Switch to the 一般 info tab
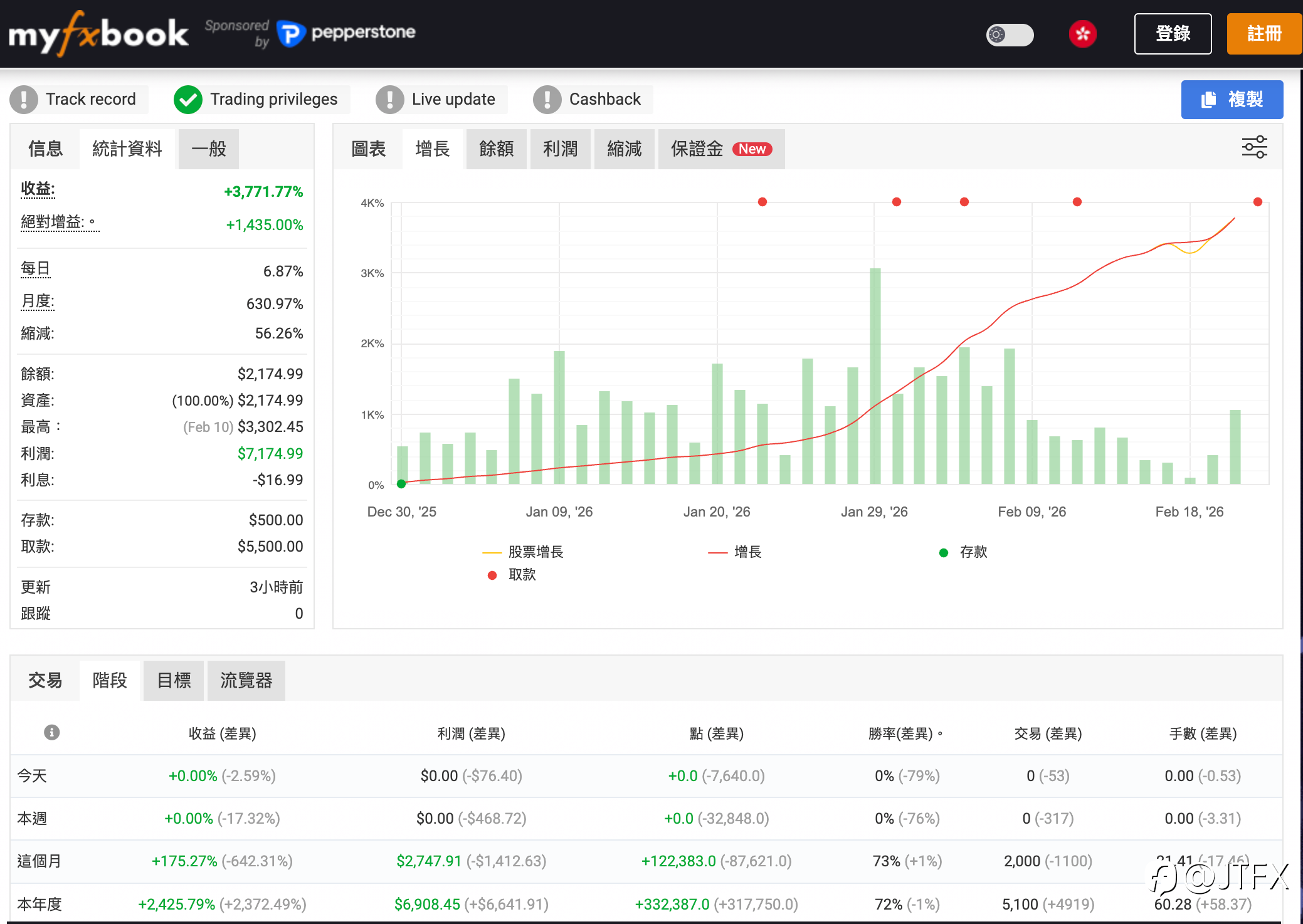This screenshot has height=924, width=1303. tap(208, 149)
